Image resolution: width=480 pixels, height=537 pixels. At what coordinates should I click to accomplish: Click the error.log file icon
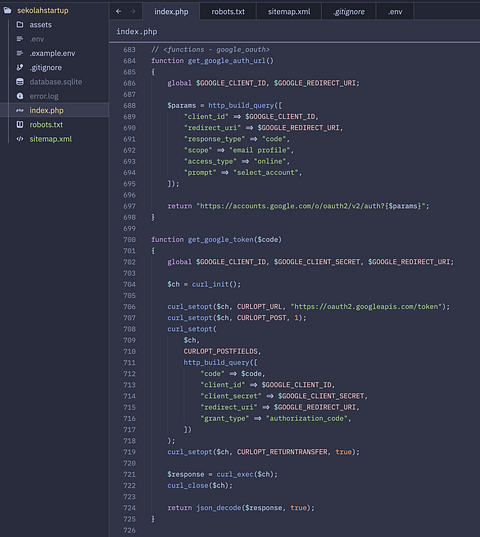[x=20, y=96]
